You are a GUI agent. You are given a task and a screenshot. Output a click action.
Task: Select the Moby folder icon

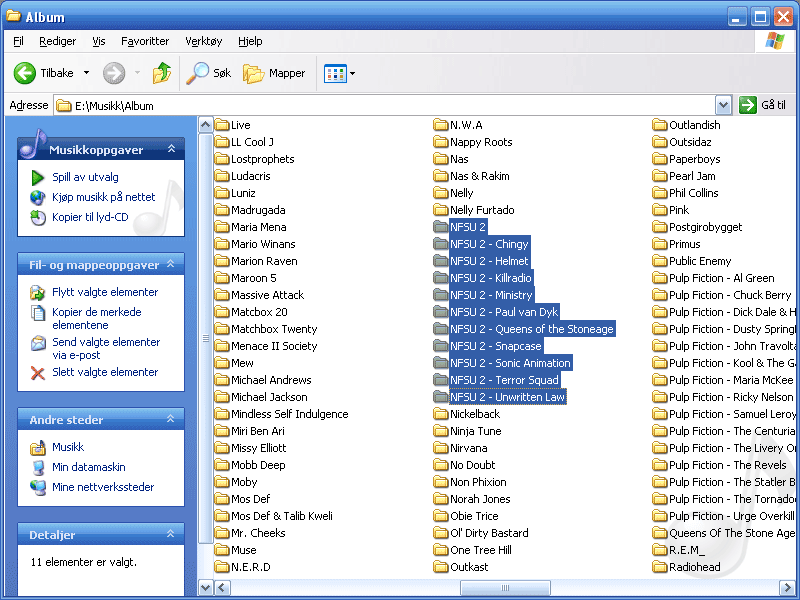[x=222, y=482]
